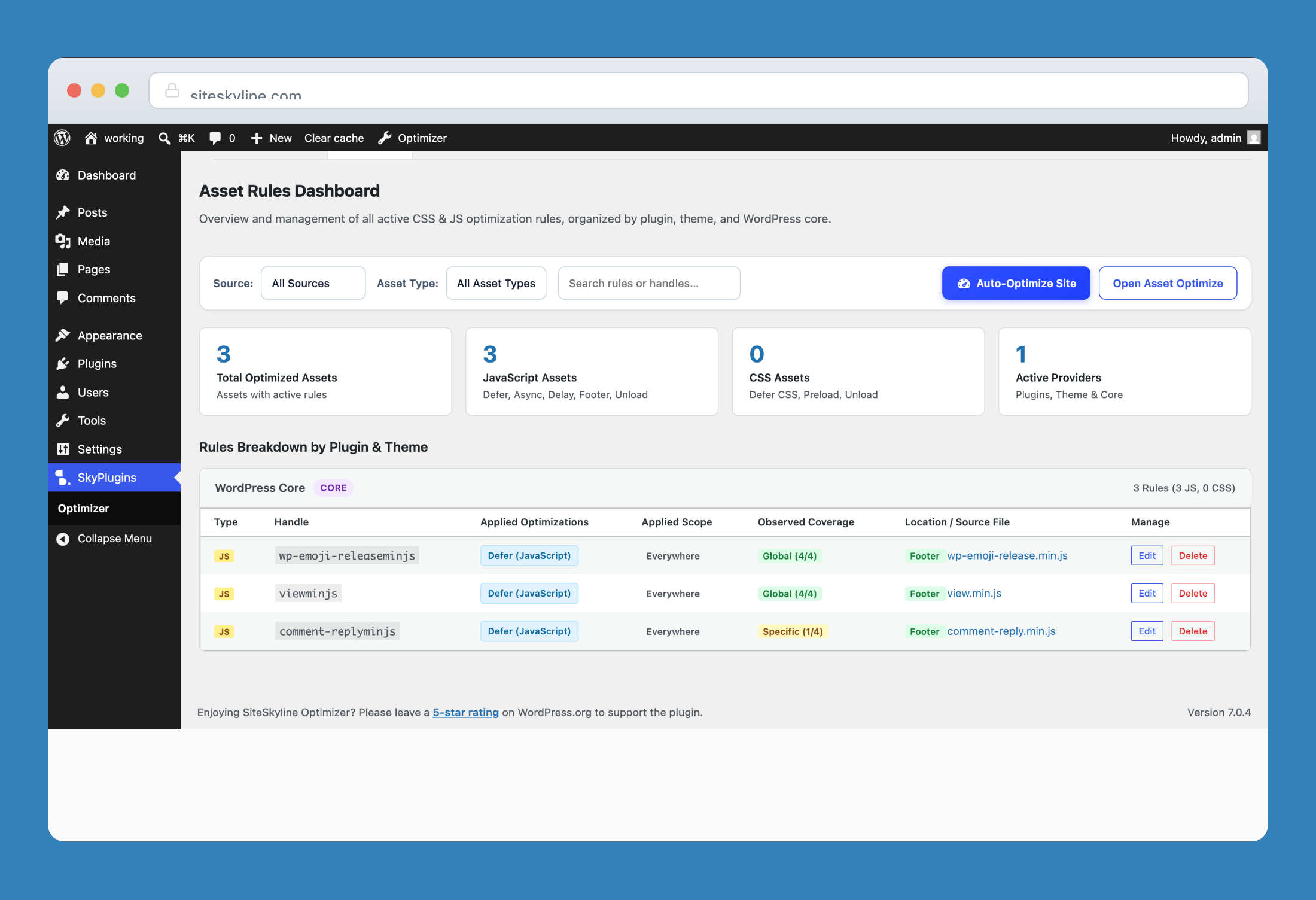Viewport: 1316px width, 900px height.
Task: Open the All Sources dropdown
Action: (x=313, y=284)
